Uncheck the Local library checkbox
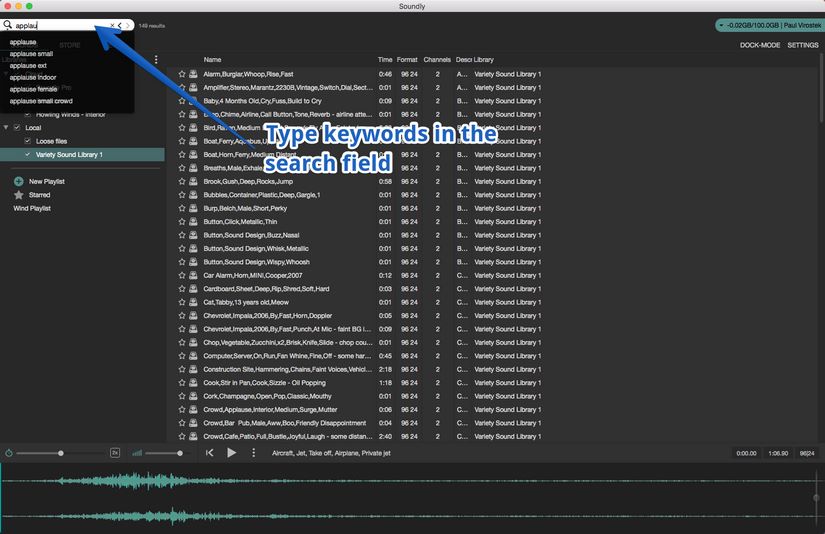This screenshot has width=825, height=534. pos(18,128)
